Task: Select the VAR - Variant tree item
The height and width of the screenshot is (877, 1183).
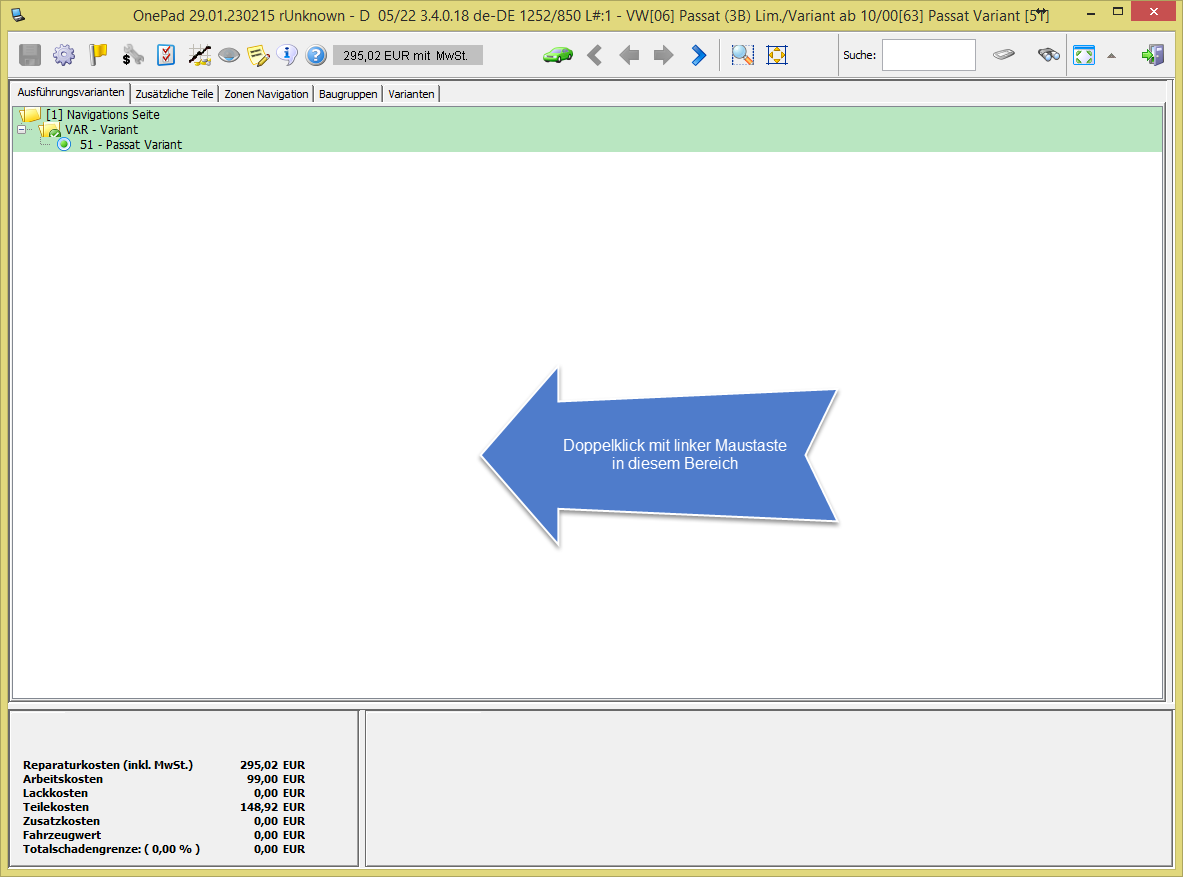Action: tap(102, 130)
